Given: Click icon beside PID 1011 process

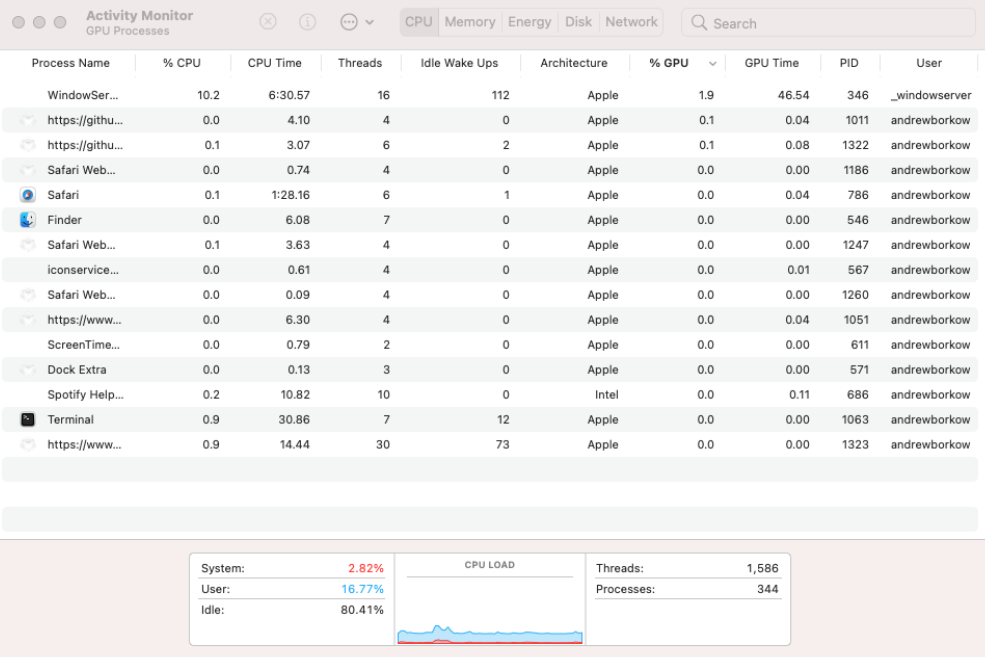Looking at the screenshot, I should [x=28, y=120].
